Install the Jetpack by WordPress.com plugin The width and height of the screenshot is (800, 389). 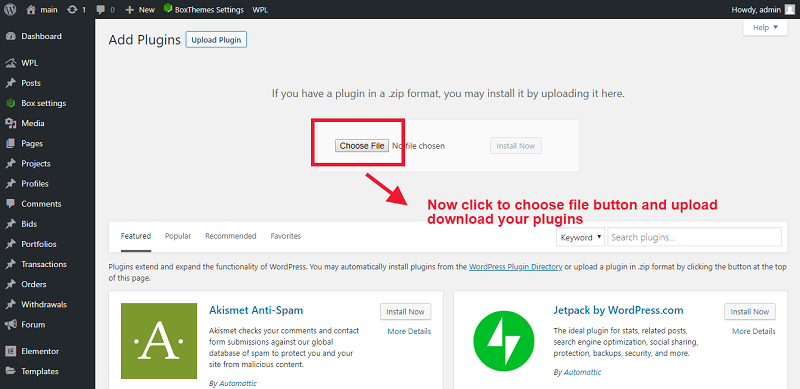coord(750,311)
